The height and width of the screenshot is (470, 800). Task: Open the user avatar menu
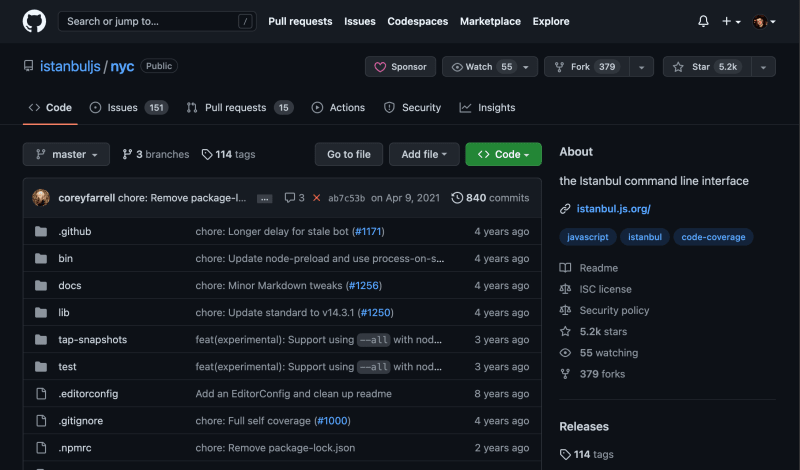764,21
